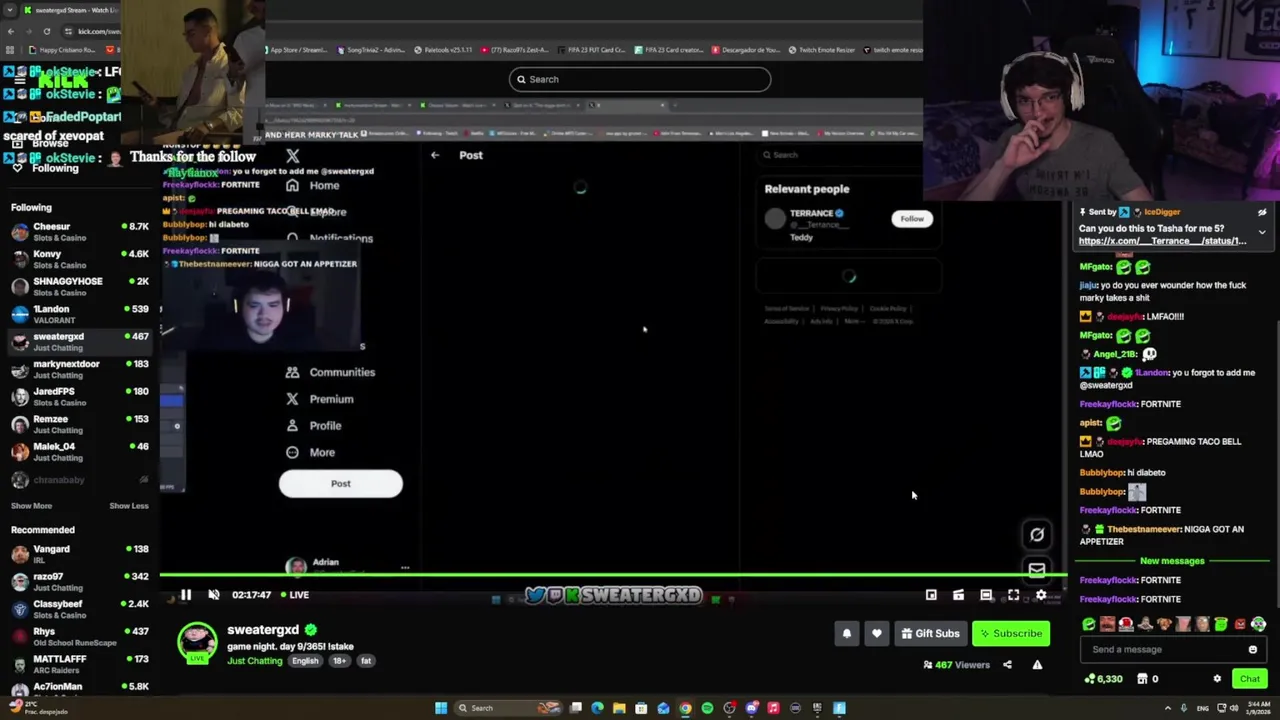
Task: Open Cheesur channel in Following sidebar
Action: tap(78, 232)
